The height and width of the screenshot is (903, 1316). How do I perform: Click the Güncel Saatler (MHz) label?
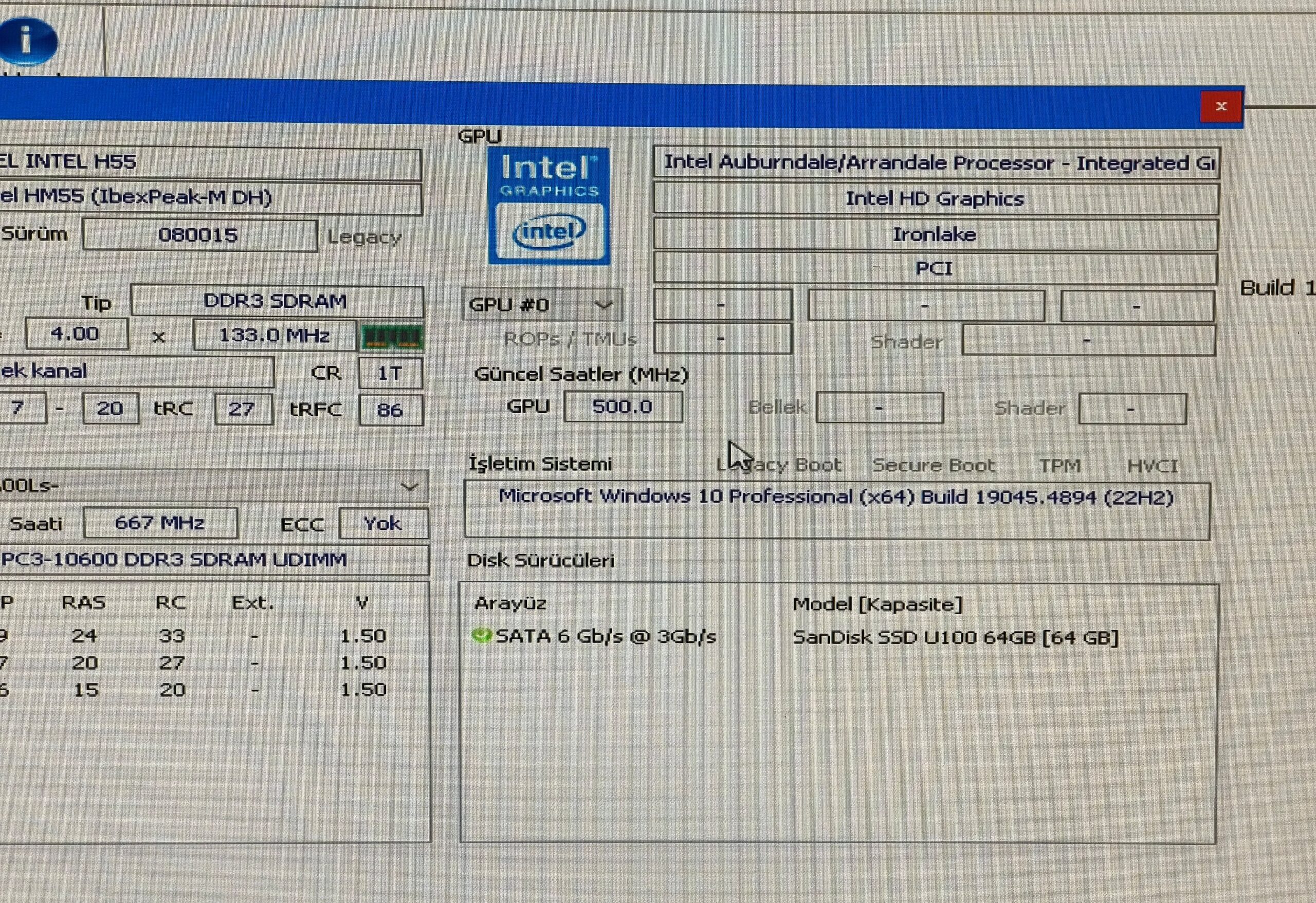(581, 374)
